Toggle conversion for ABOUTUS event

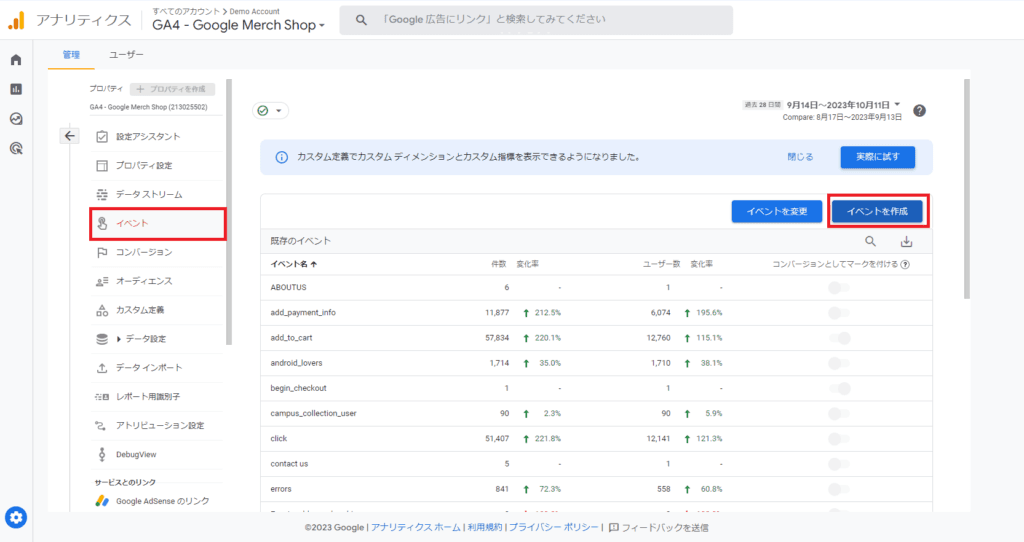coord(839,287)
